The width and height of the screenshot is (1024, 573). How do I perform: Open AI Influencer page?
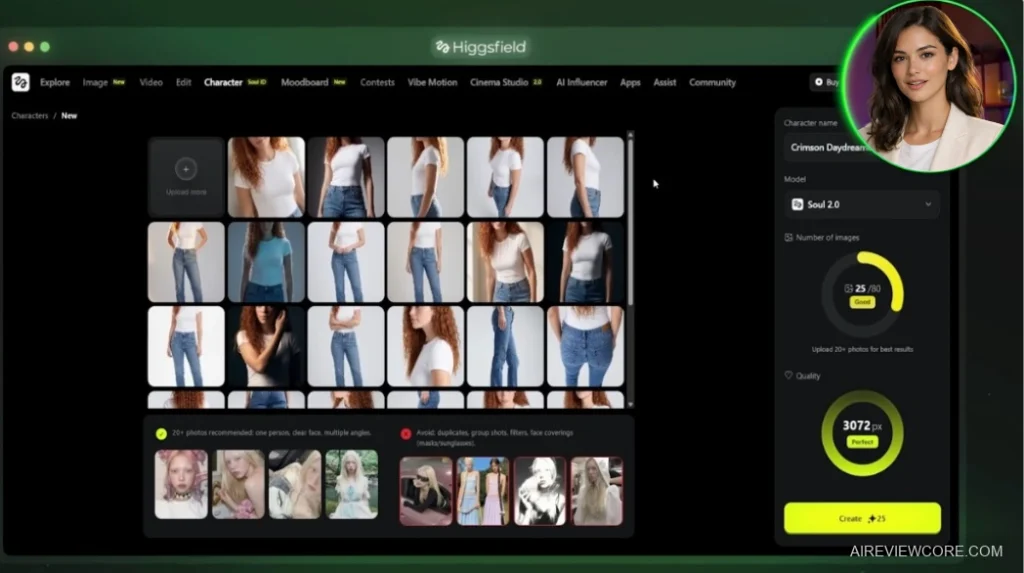tap(581, 82)
